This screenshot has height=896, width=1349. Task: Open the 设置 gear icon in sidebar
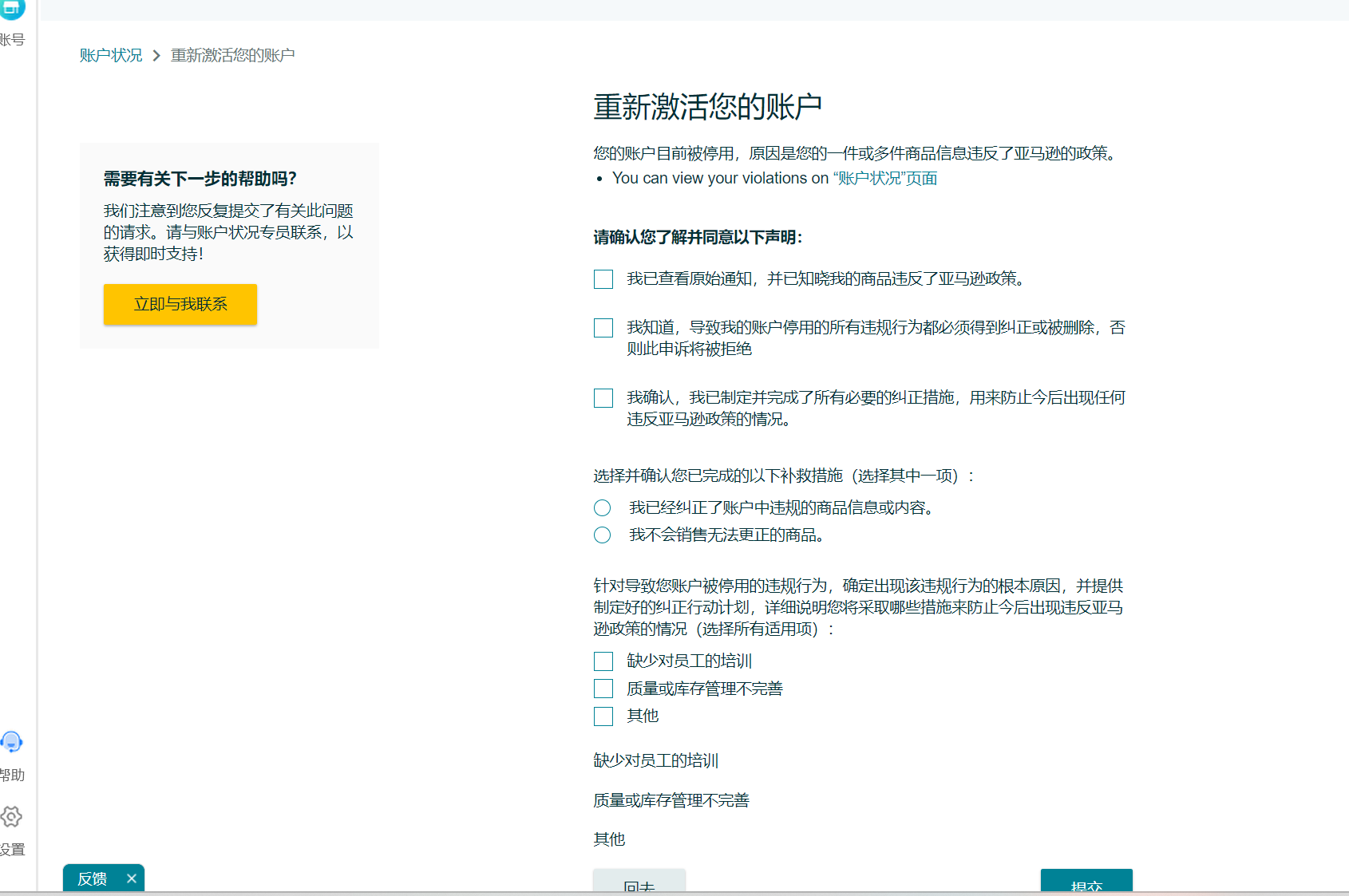[x=11, y=816]
